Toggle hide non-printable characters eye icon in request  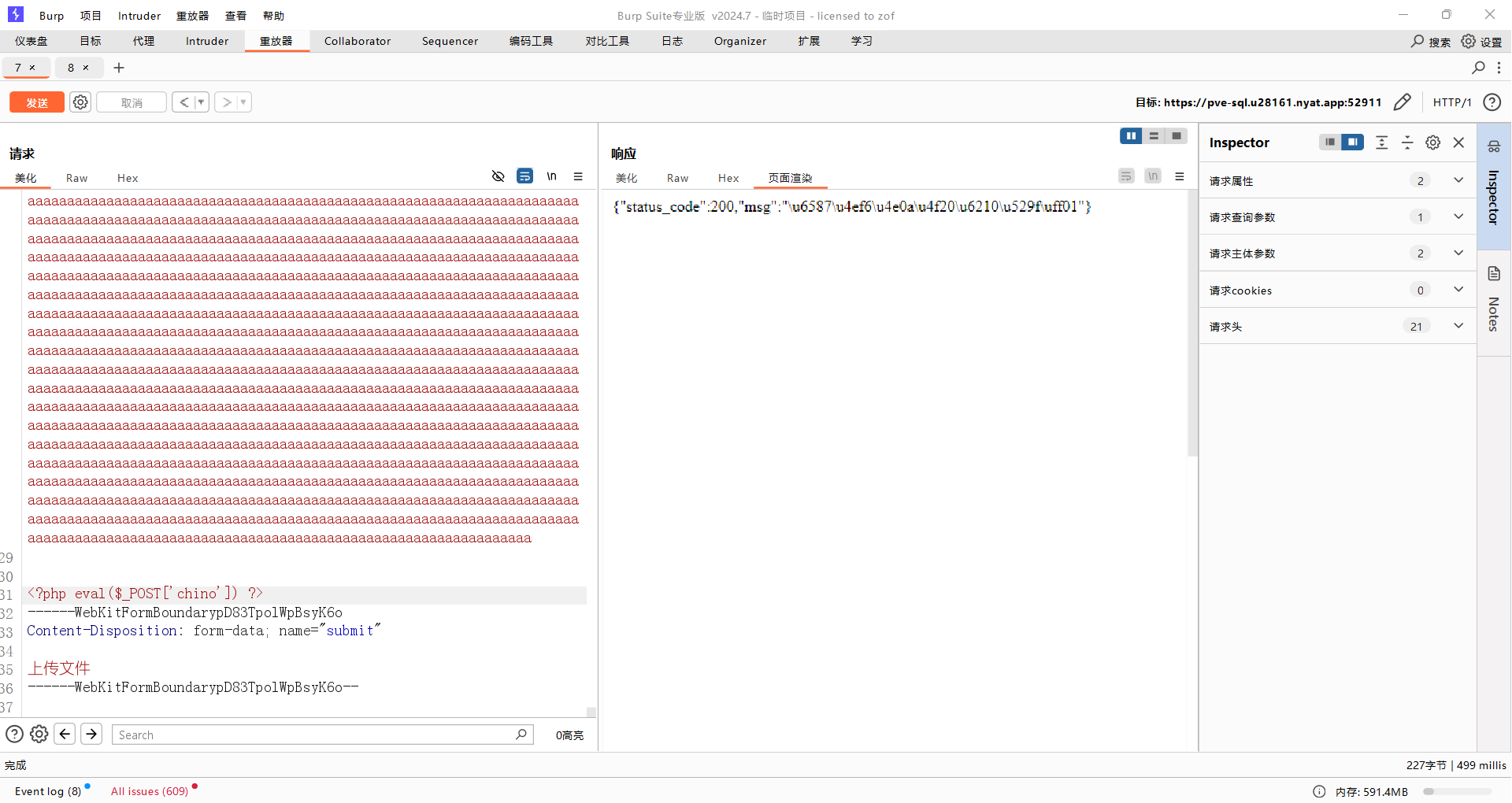[498, 176]
